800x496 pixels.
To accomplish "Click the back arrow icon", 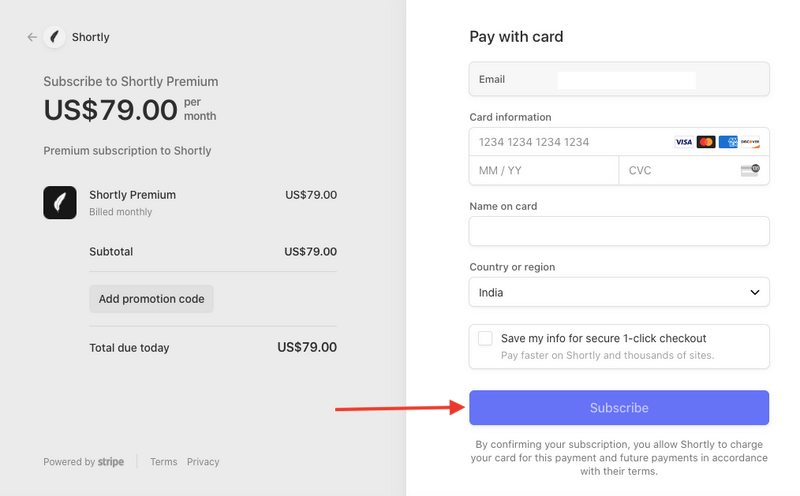I will pyautogui.click(x=32, y=37).
